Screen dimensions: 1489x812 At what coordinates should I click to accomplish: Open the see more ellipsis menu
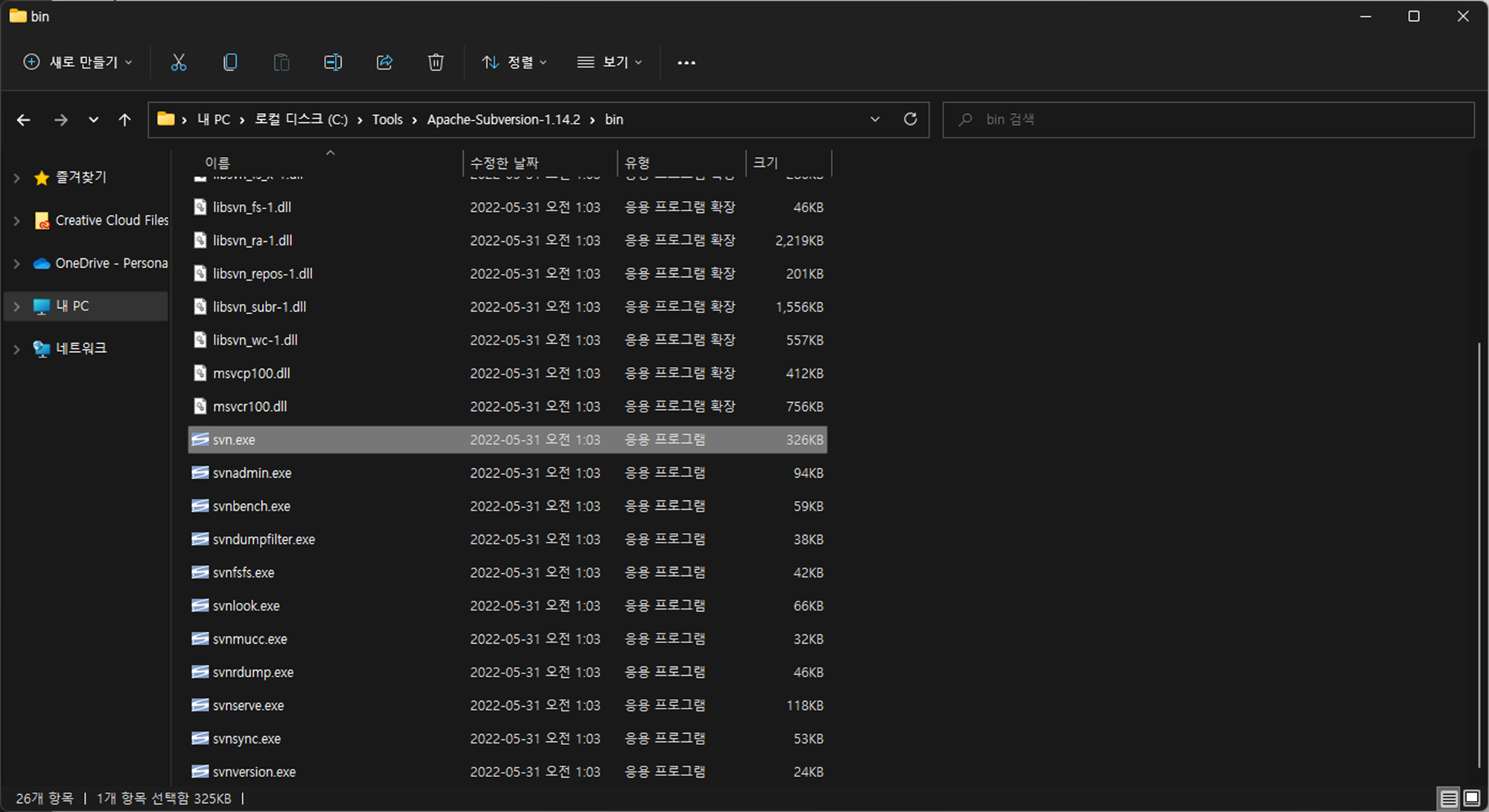pyautogui.click(x=686, y=63)
